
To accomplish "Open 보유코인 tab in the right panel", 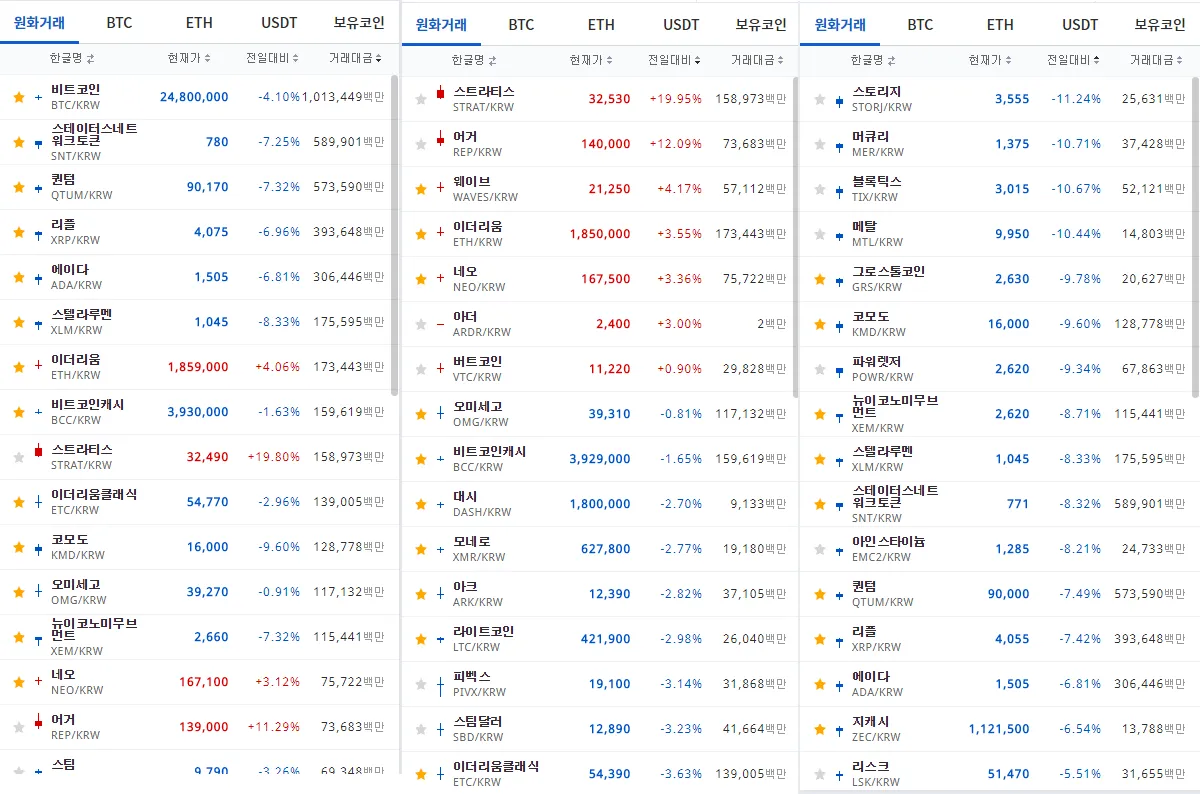I will pyautogui.click(x=1160, y=25).
